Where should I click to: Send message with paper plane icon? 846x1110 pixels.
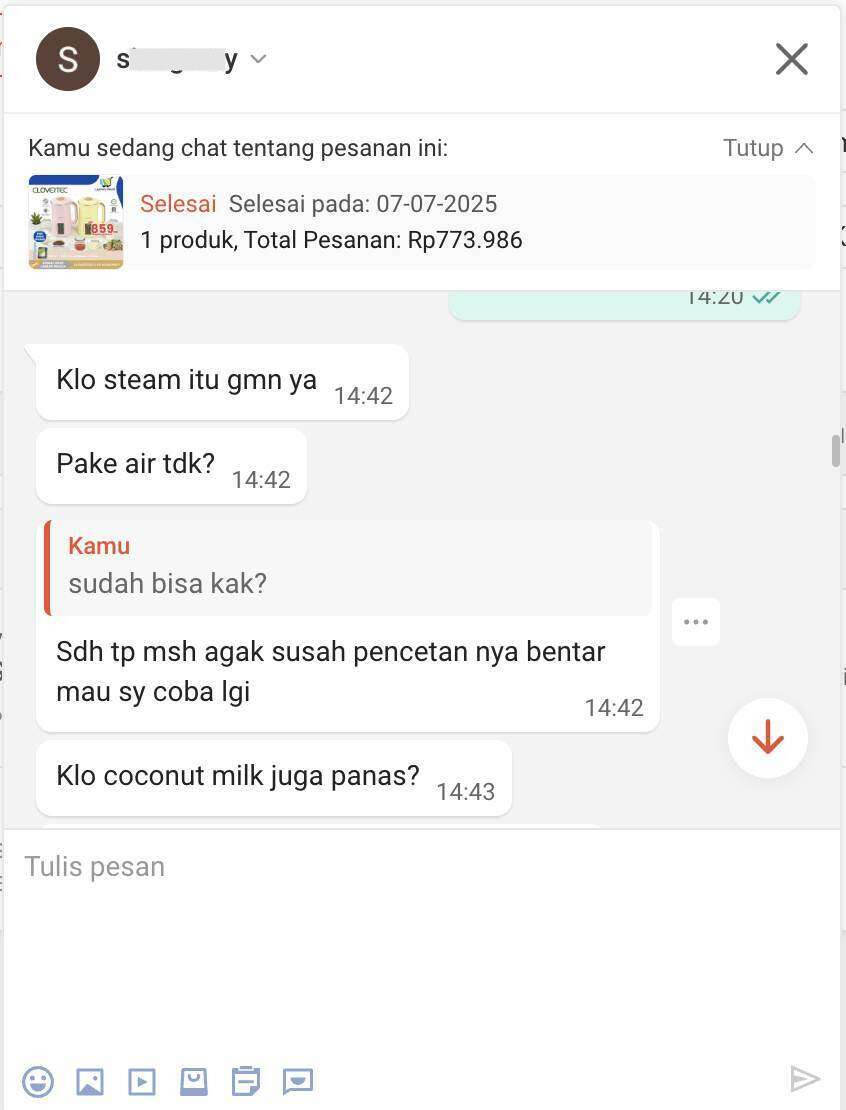(805, 1079)
